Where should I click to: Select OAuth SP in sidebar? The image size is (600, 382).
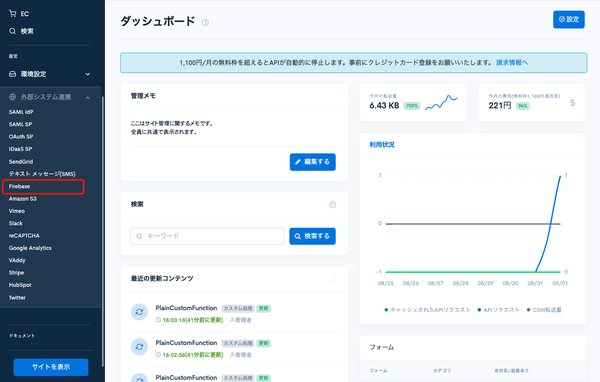pos(21,137)
